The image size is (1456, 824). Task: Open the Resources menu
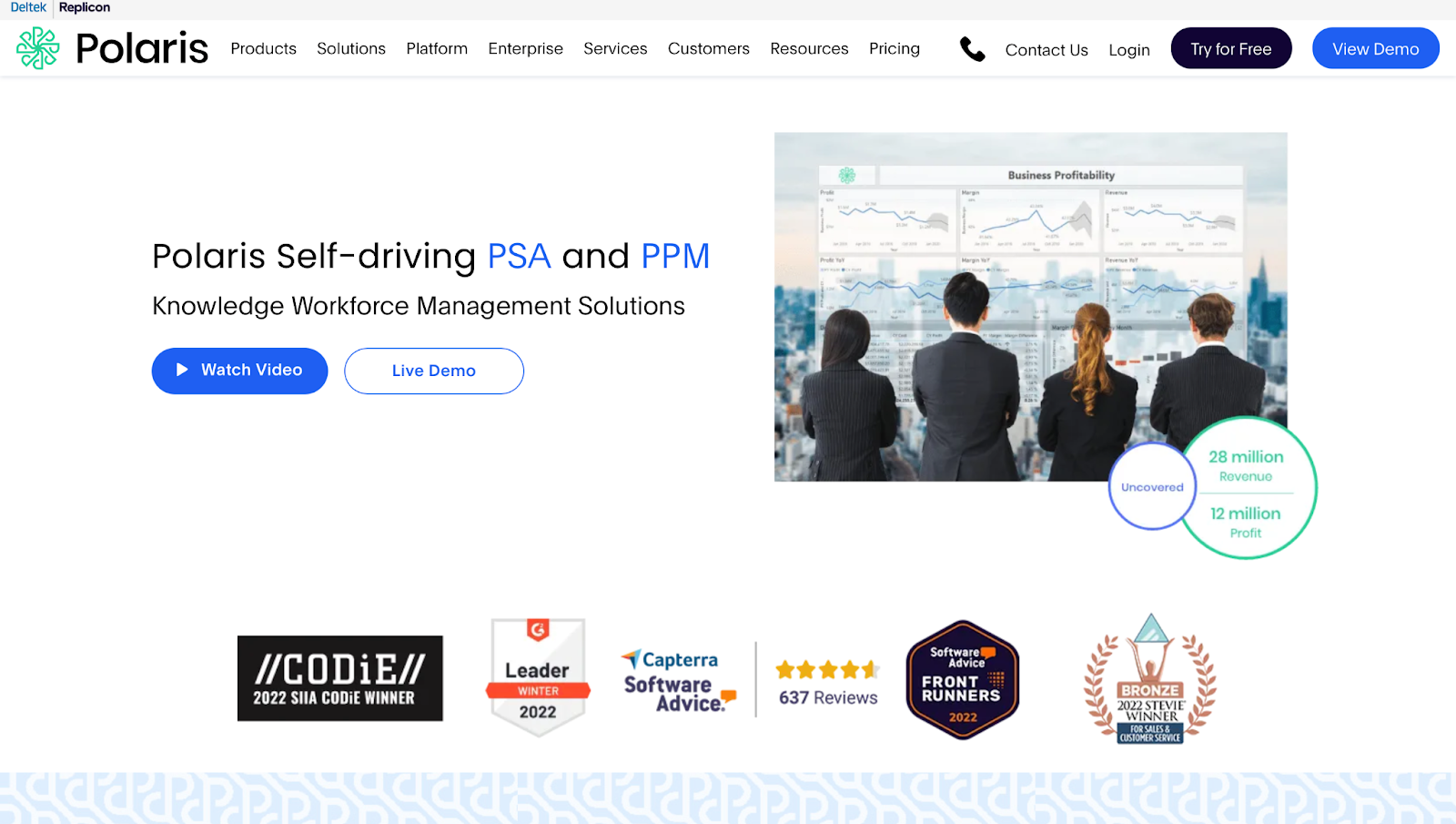pyautogui.click(x=808, y=48)
